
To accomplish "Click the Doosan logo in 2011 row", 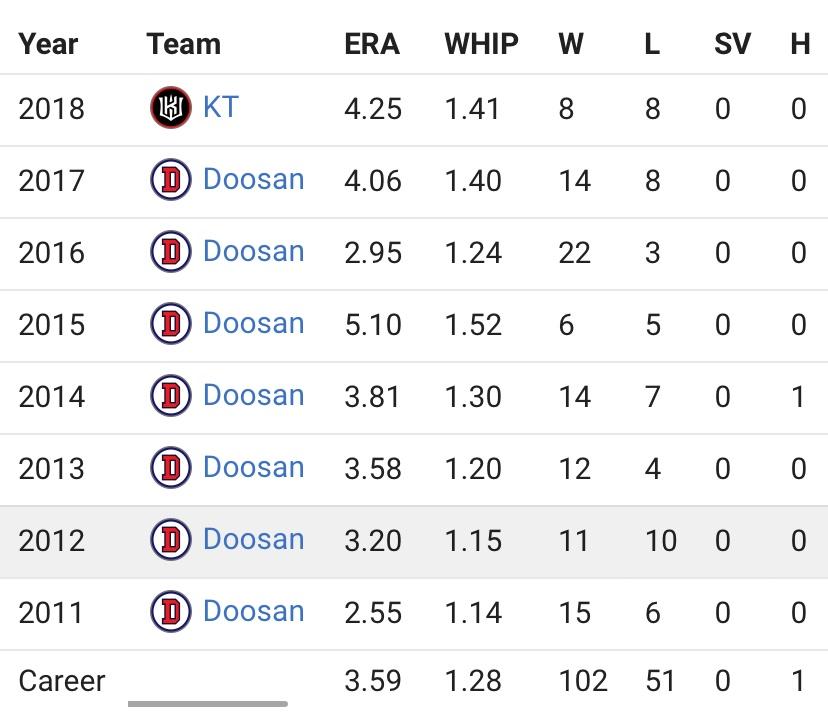I will tap(170, 612).
